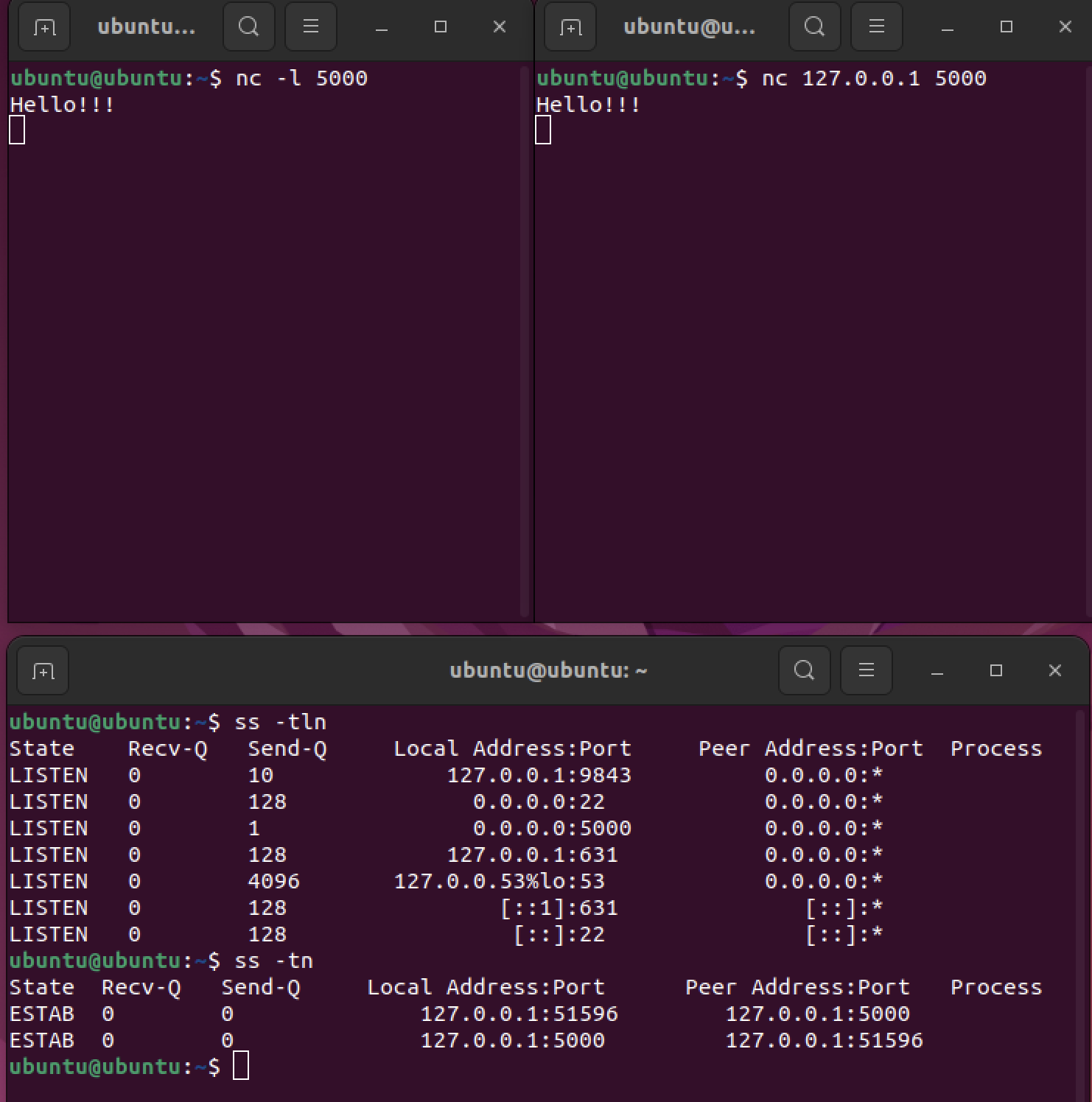The height and width of the screenshot is (1102, 1092).
Task: Close the nc client terminal window
Action: (x=1065, y=27)
